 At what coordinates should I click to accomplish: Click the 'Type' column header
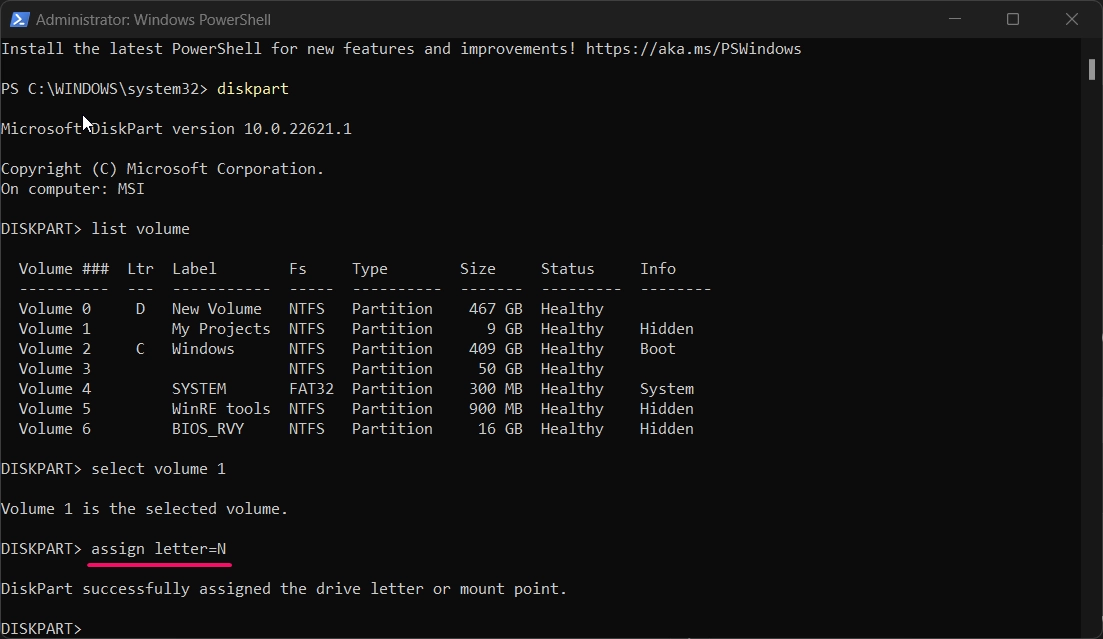coord(369,269)
